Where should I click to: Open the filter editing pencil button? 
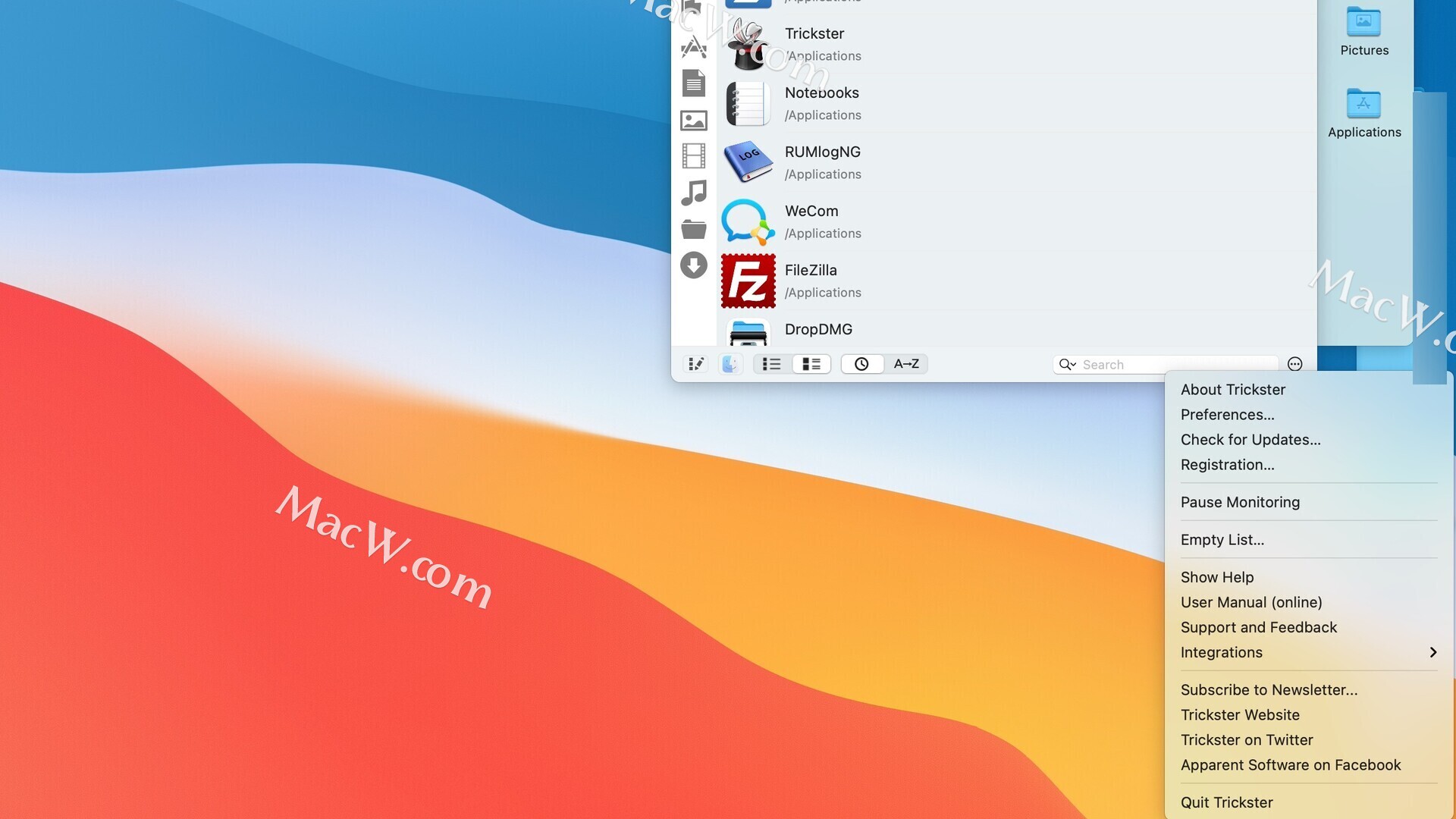pyautogui.click(x=695, y=364)
